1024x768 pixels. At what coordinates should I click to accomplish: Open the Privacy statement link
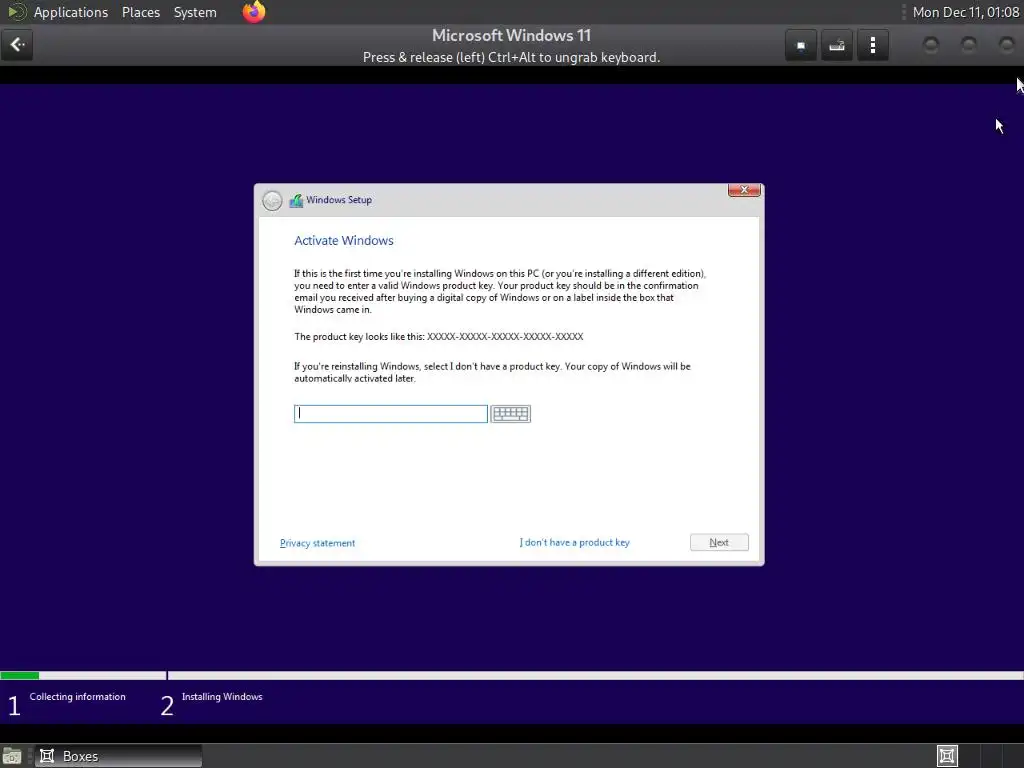(317, 543)
